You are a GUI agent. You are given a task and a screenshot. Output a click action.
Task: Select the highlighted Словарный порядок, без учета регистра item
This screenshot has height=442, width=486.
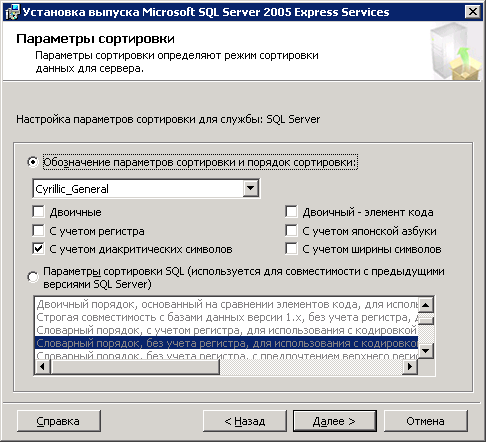[x=226, y=343]
